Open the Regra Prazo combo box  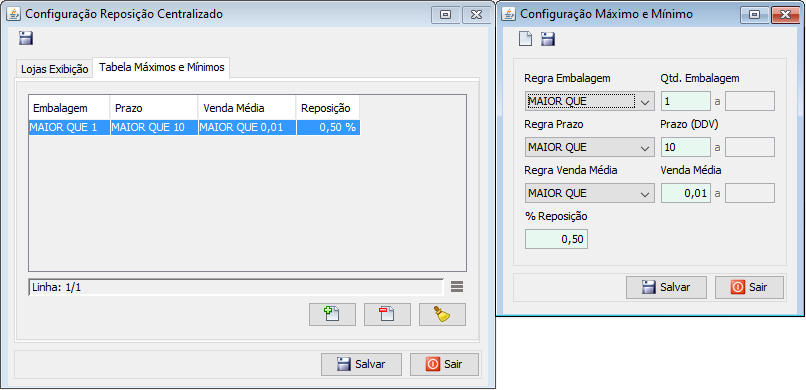coord(590,147)
